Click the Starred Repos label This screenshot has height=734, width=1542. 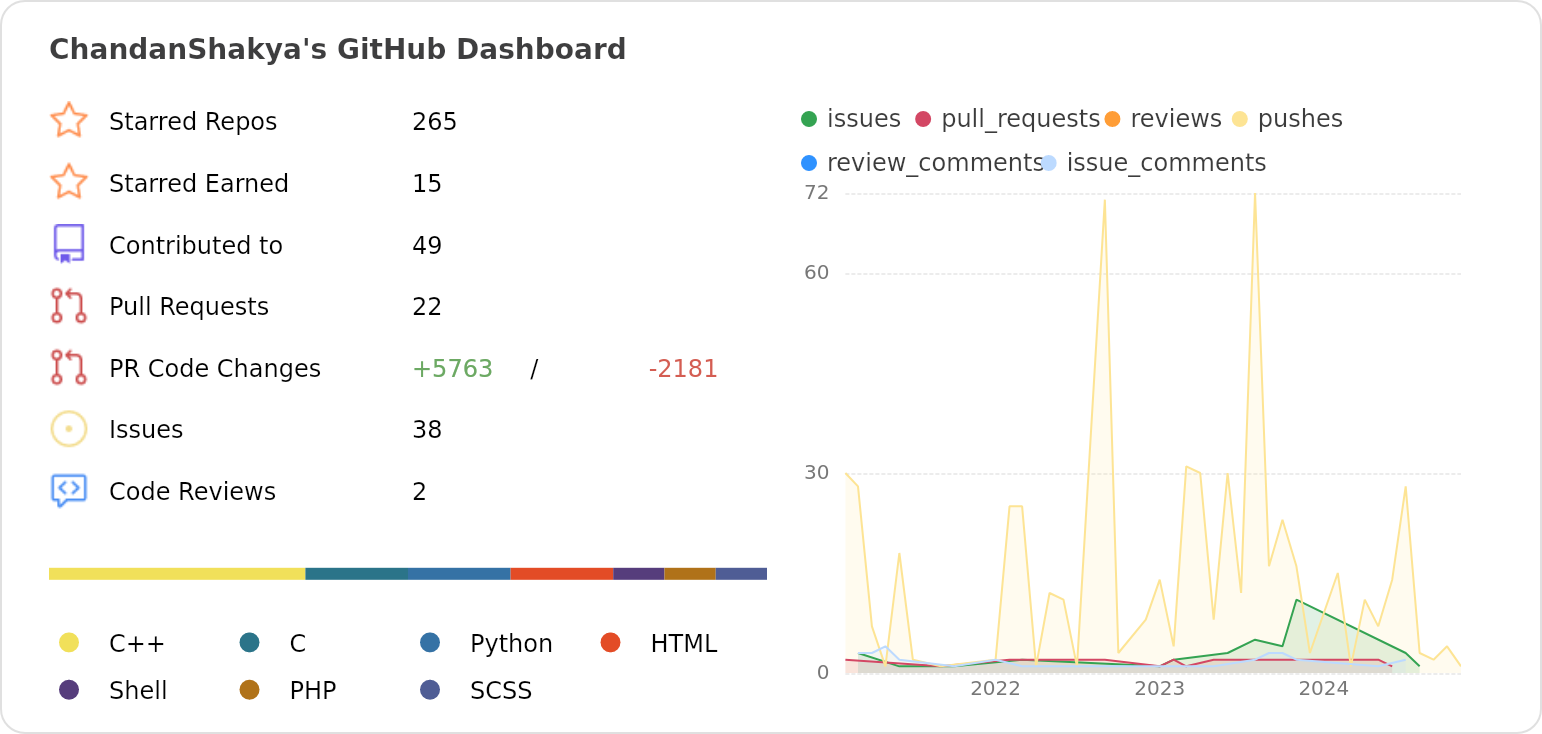[x=193, y=122]
